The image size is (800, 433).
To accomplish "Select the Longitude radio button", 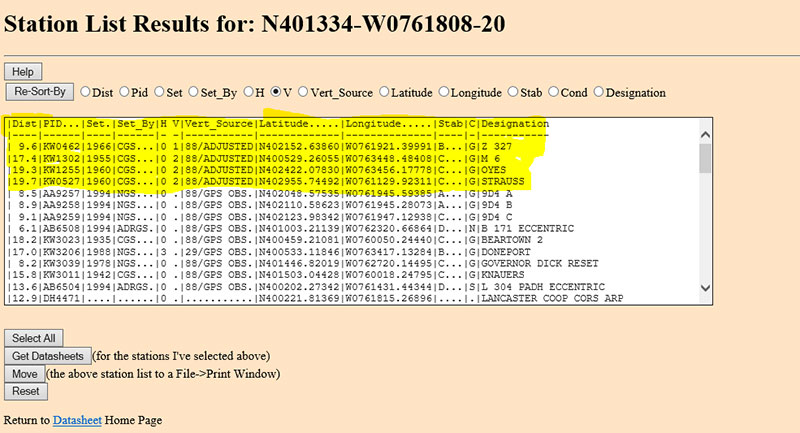I will pos(445,92).
